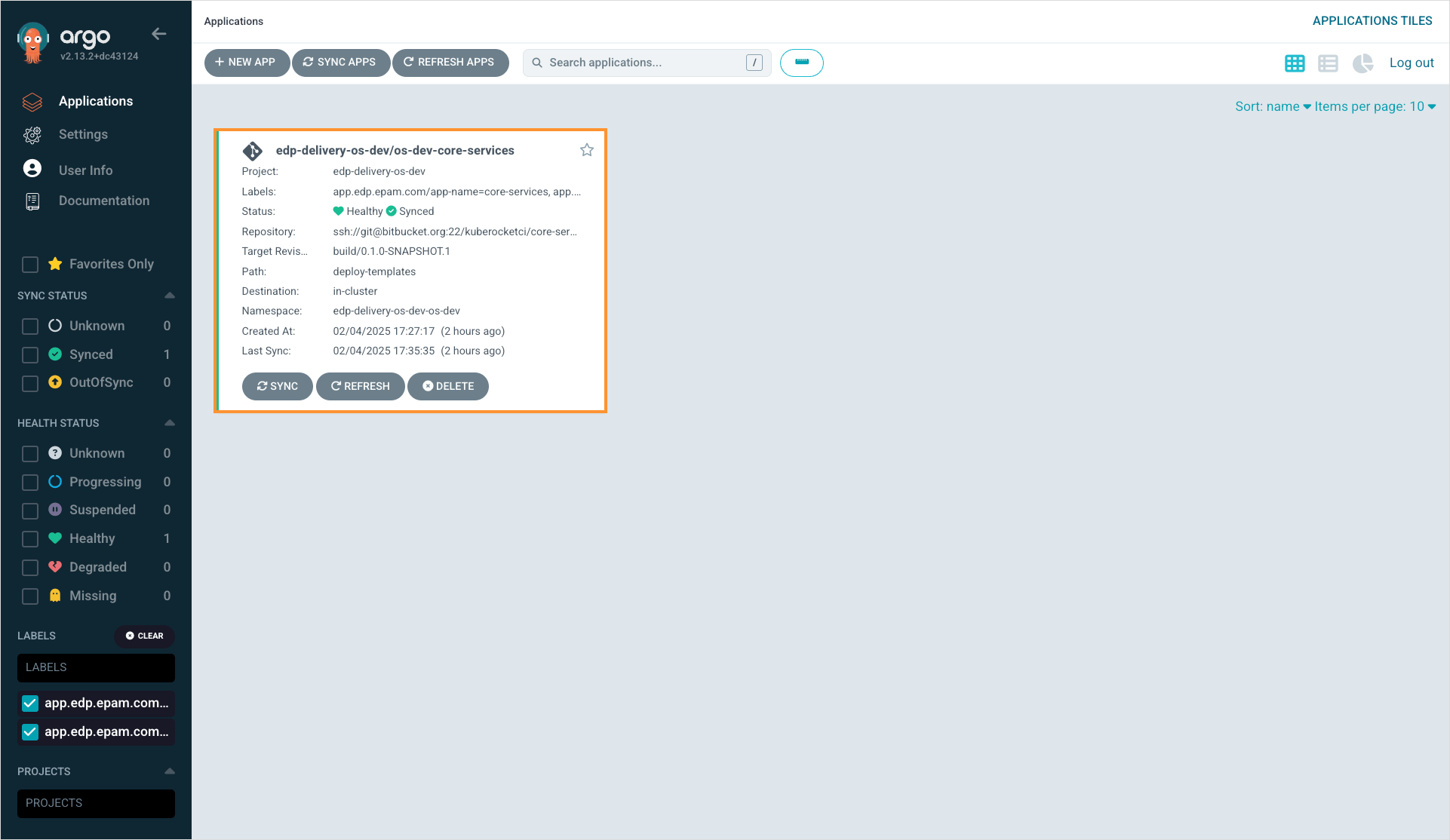This screenshot has width=1450, height=840.
Task: Click the star favorite icon on app tile
Action: click(587, 150)
